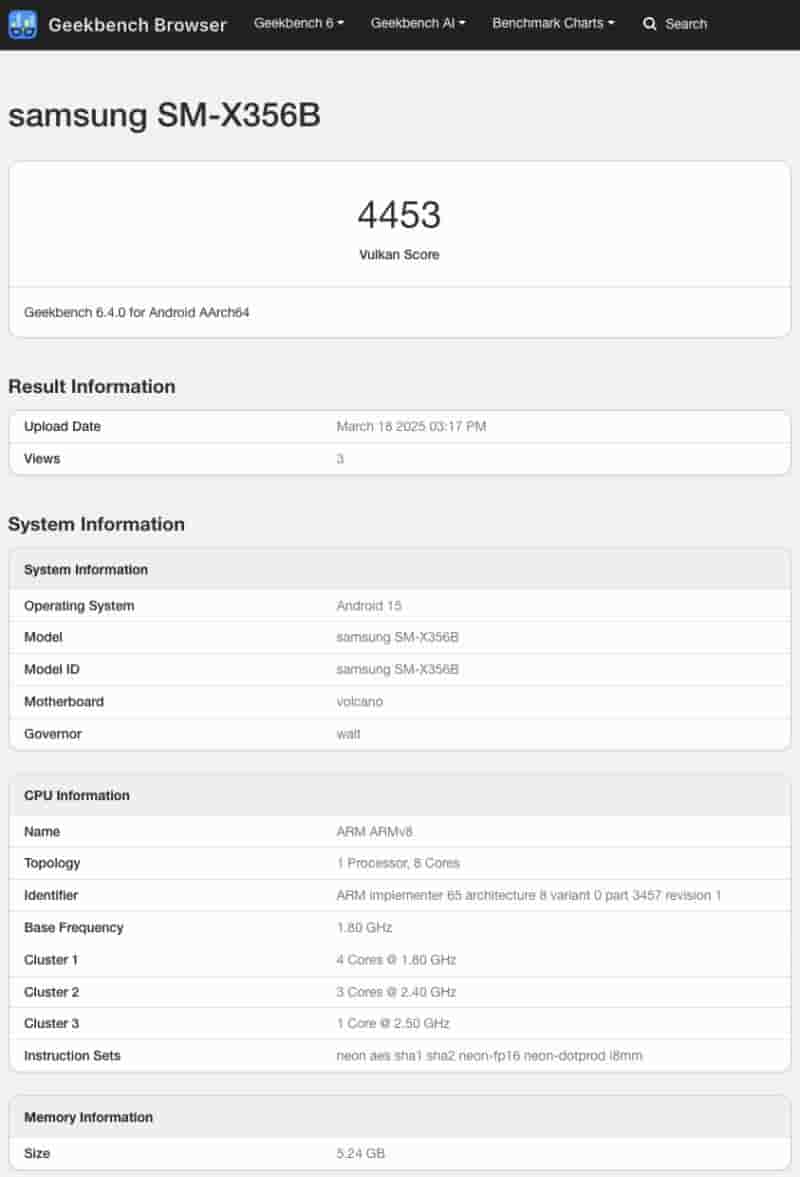Screen dimensions: 800x1177
Task: Select the samsung SM-X356B page title
Action: pos(164,115)
